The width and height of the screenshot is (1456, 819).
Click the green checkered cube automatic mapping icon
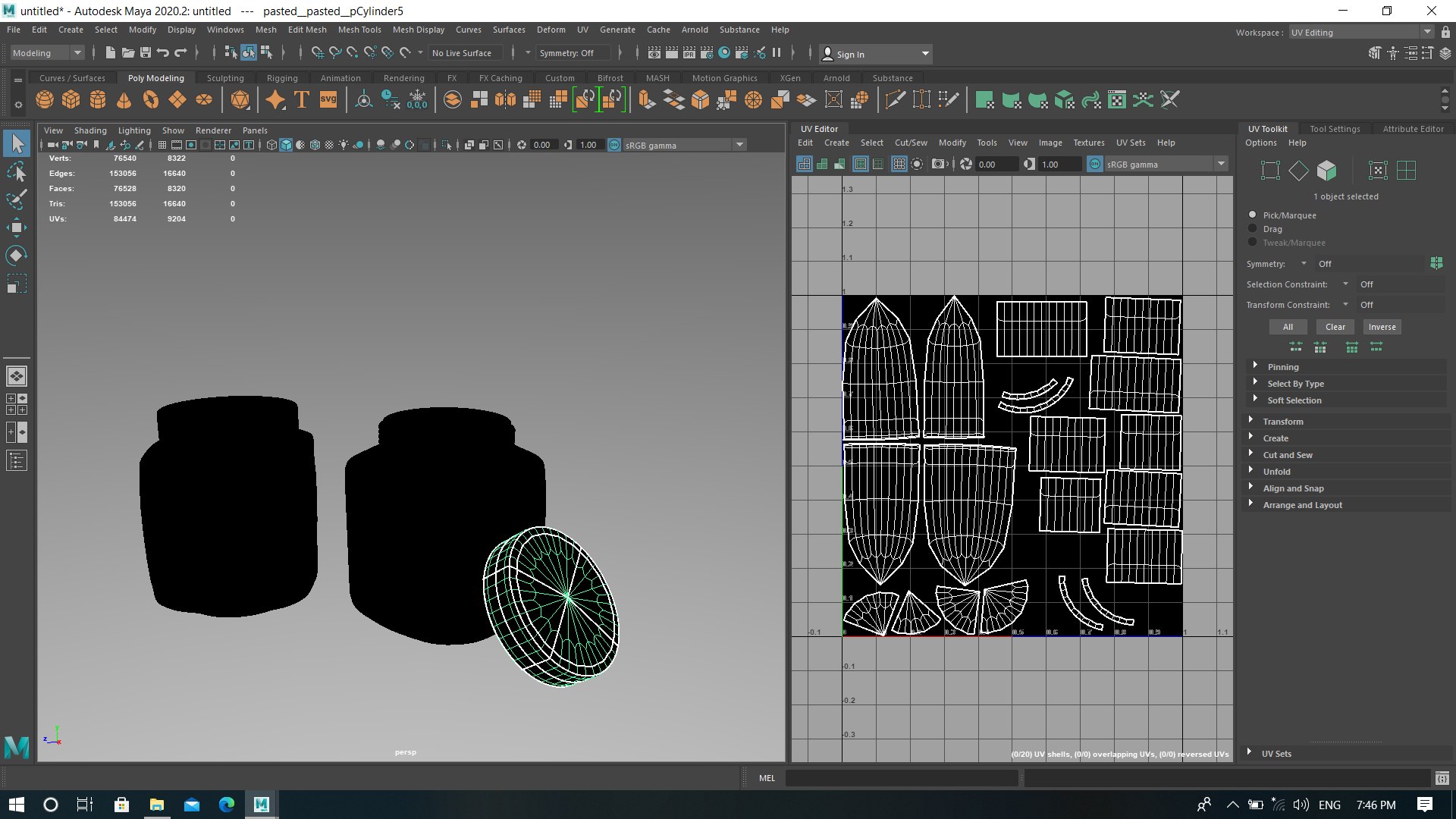tap(1065, 100)
